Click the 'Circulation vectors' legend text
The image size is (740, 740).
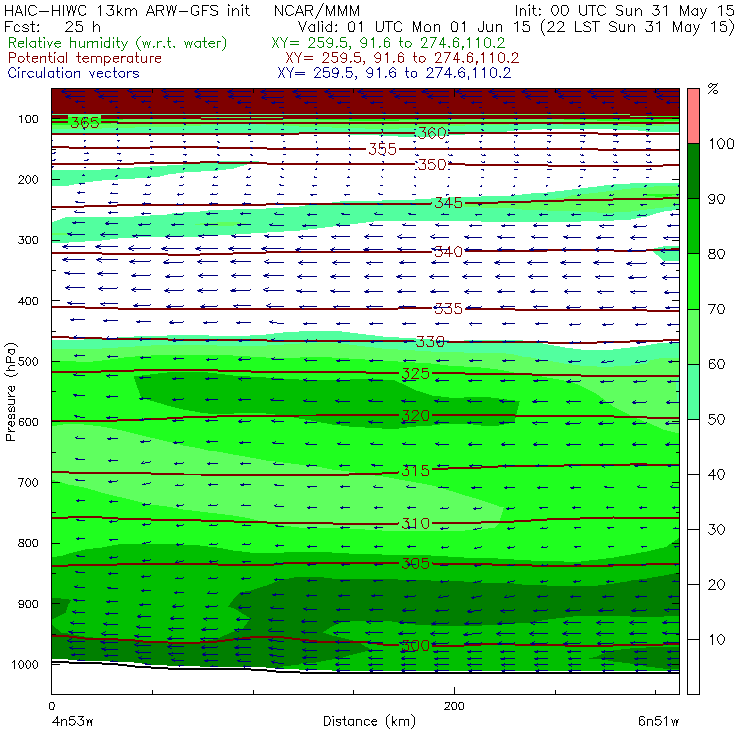pyautogui.click(x=73, y=73)
